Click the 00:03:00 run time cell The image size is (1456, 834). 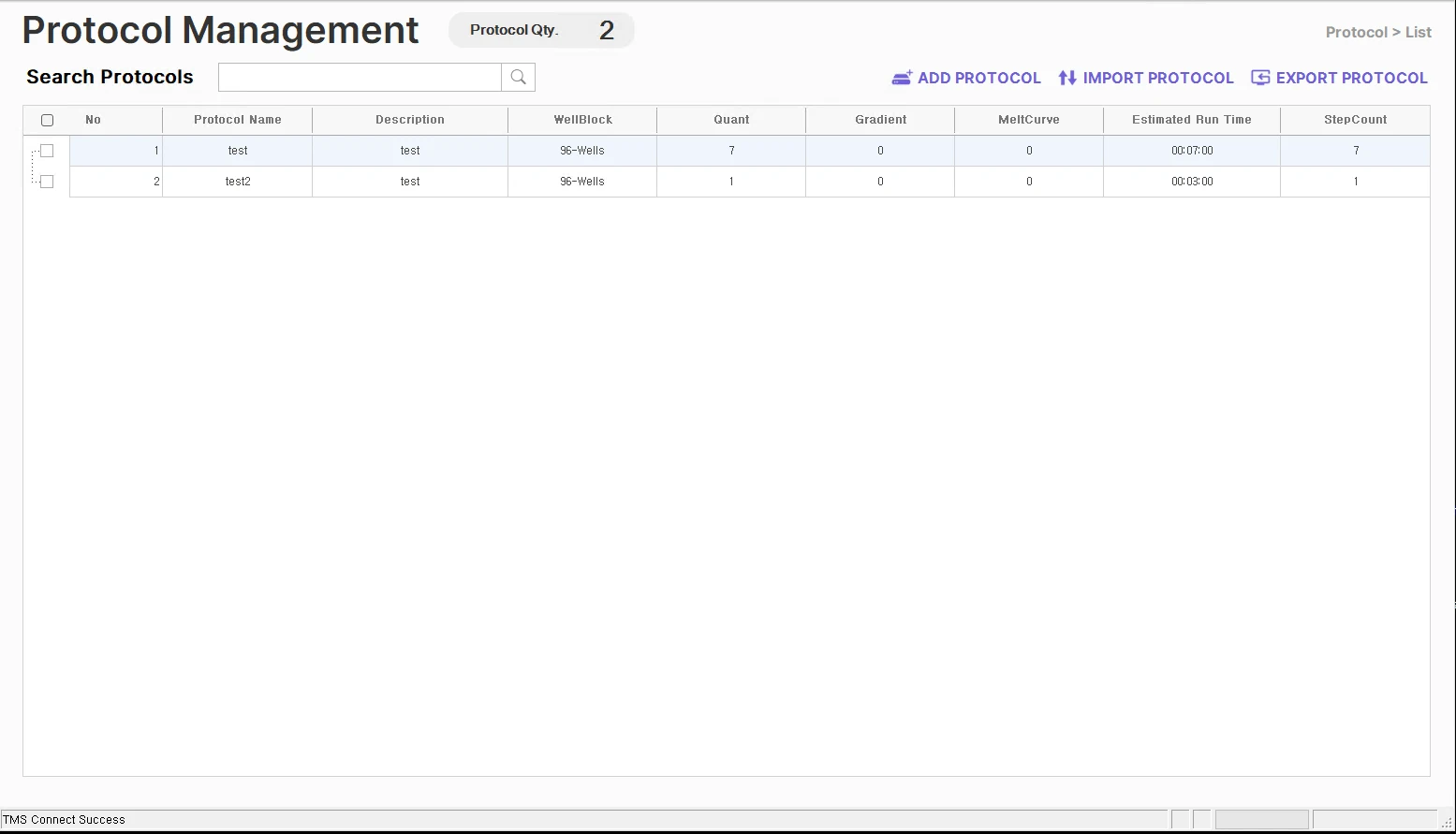[1192, 182]
